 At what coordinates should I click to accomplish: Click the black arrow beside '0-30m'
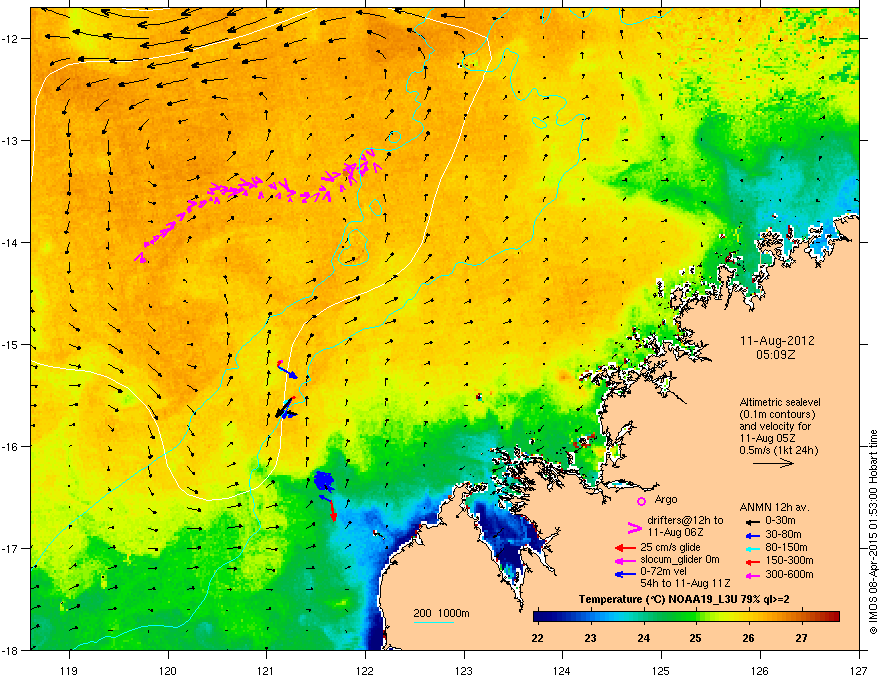click(753, 521)
